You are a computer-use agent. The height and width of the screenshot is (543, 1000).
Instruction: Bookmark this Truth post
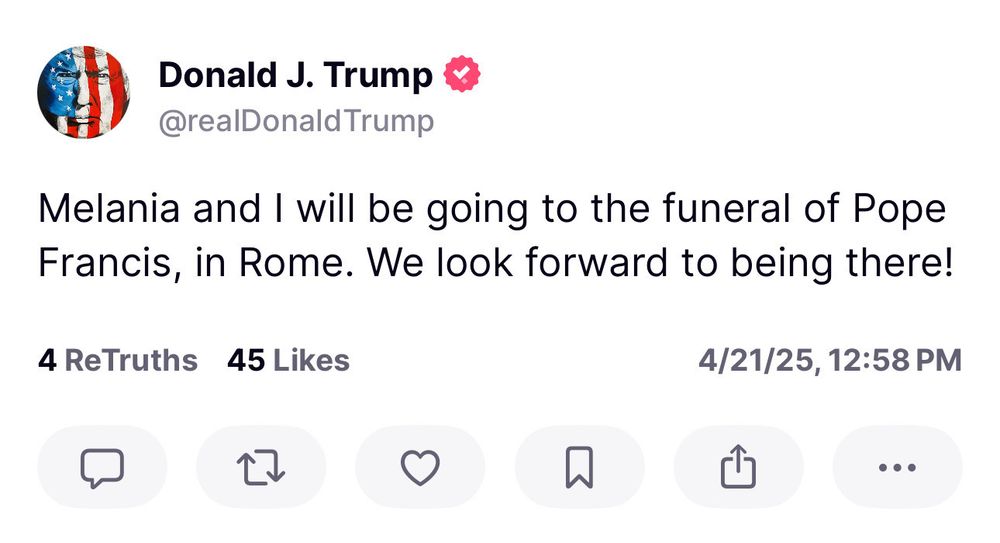[x=580, y=466]
